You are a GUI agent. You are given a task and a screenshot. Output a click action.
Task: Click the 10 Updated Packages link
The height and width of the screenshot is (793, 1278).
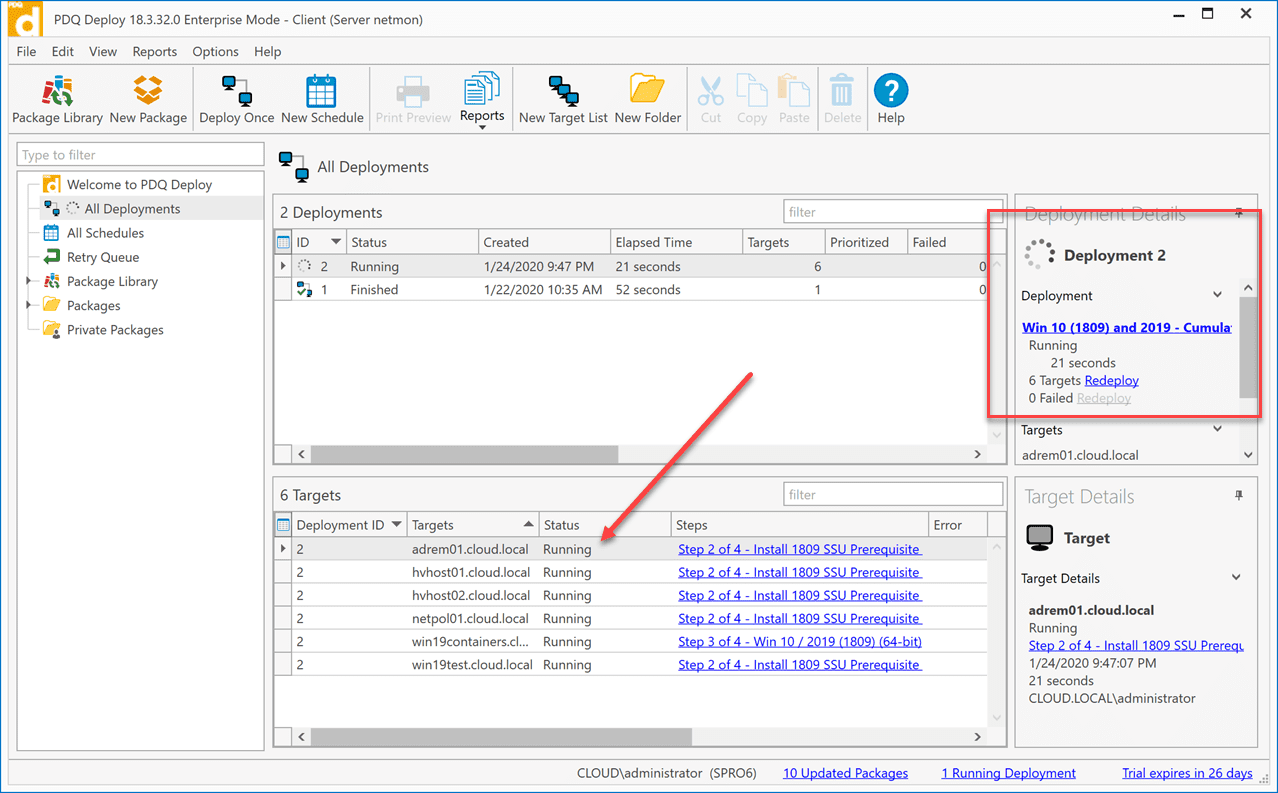[845, 773]
